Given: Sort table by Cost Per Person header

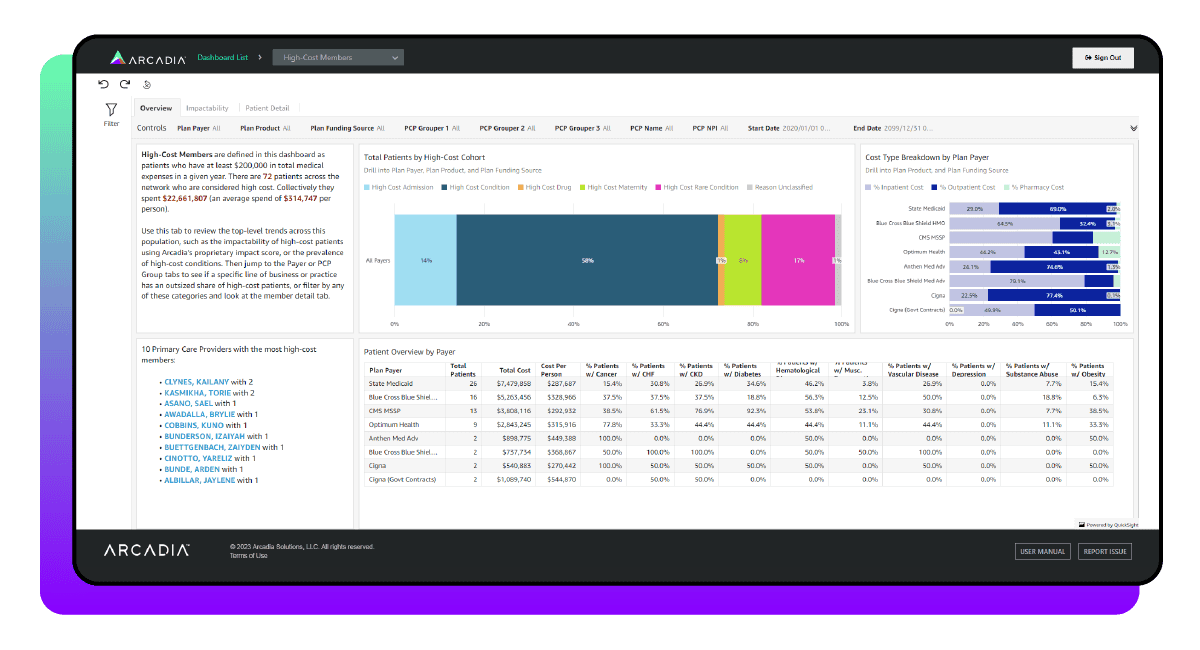Looking at the screenshot, I should pyautogui.click(x=552, y=369).
